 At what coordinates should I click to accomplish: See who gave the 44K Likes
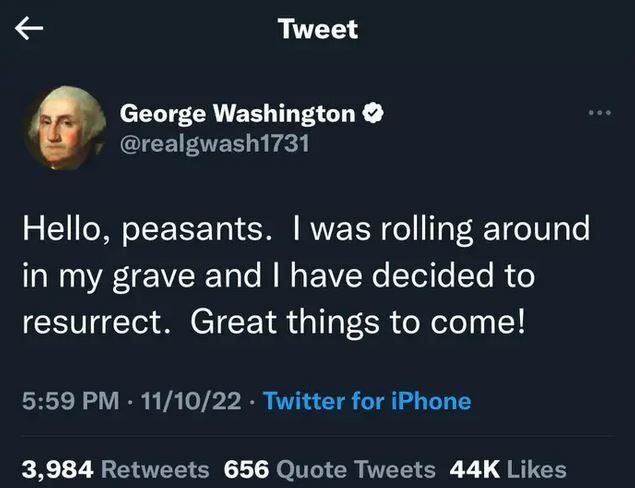click(507, 469)
